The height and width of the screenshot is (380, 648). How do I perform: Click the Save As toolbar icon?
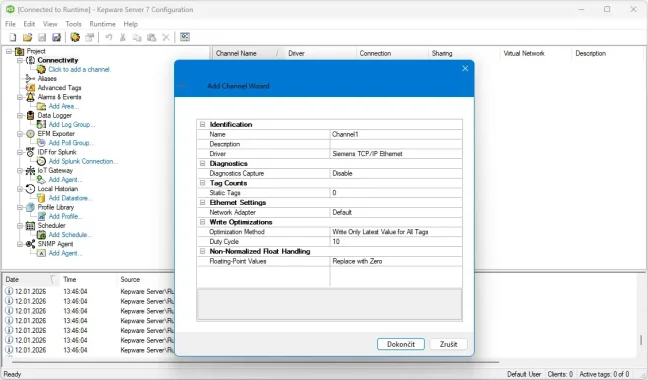[56, 38]
